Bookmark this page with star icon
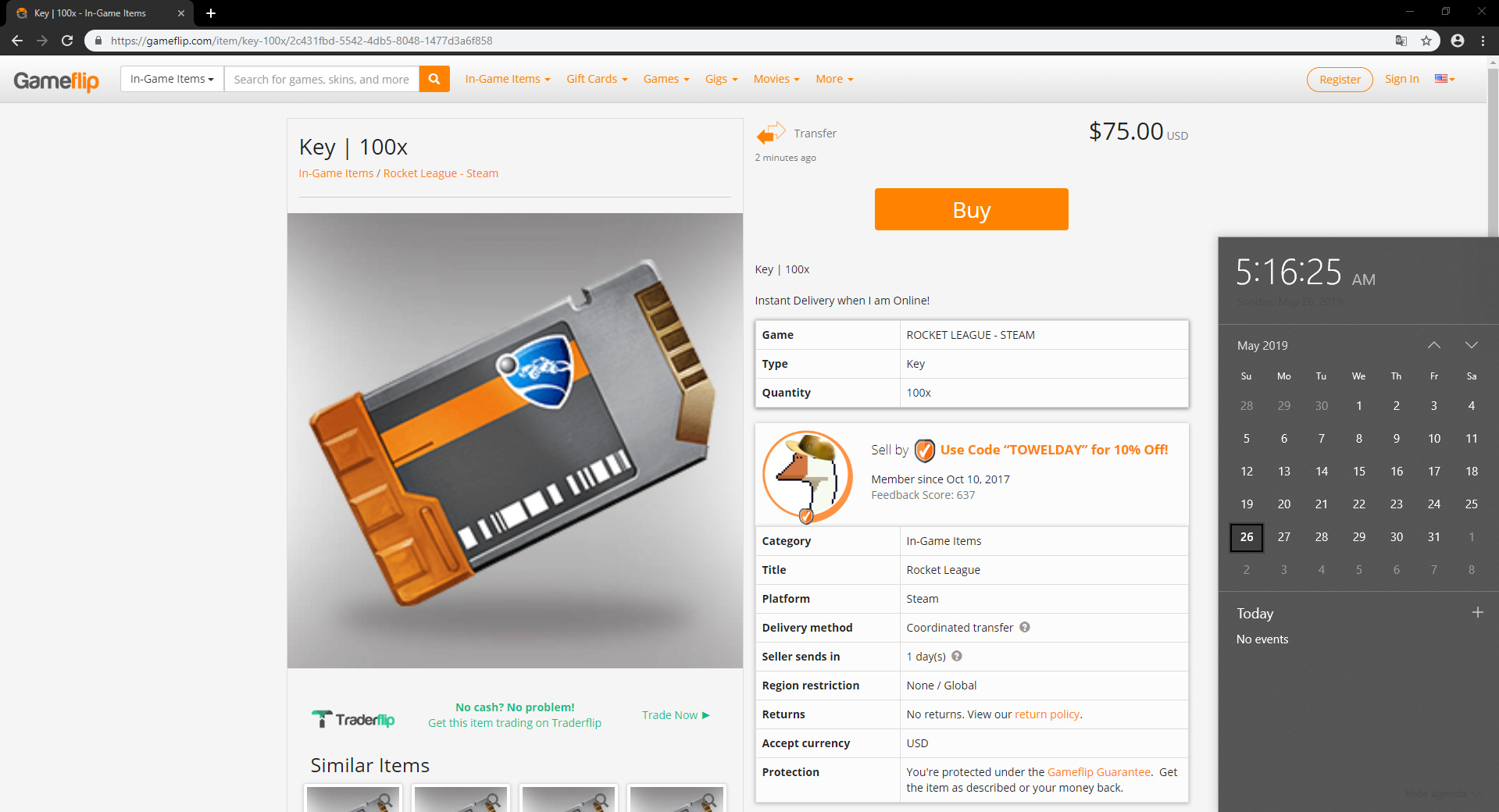The width and height of the screenshot is (1499, 812). pyautogui.click(x=1426, y=41)
